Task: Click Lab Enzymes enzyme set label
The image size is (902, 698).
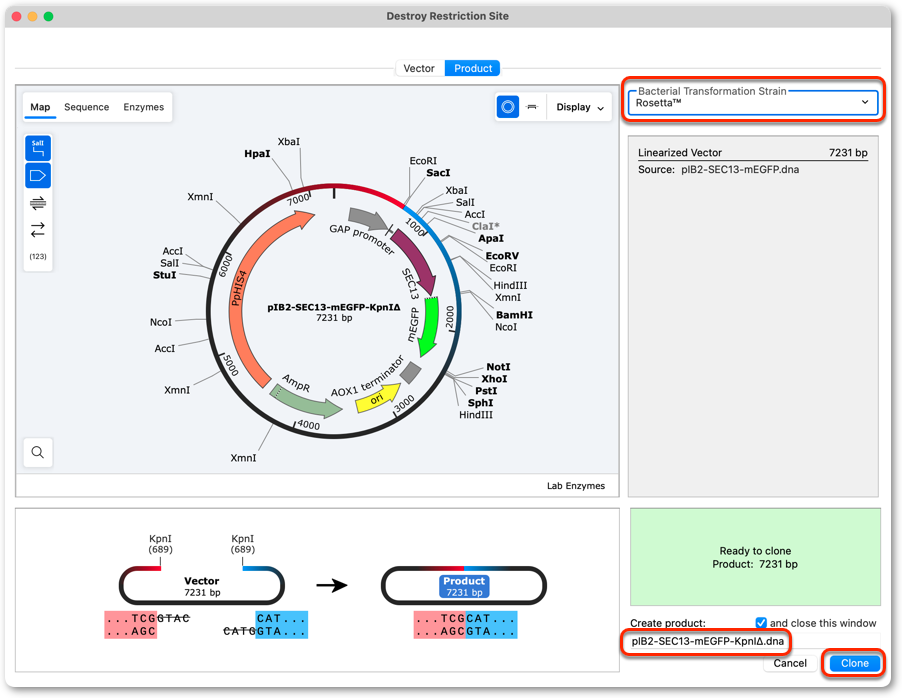Action: [576, 486]
